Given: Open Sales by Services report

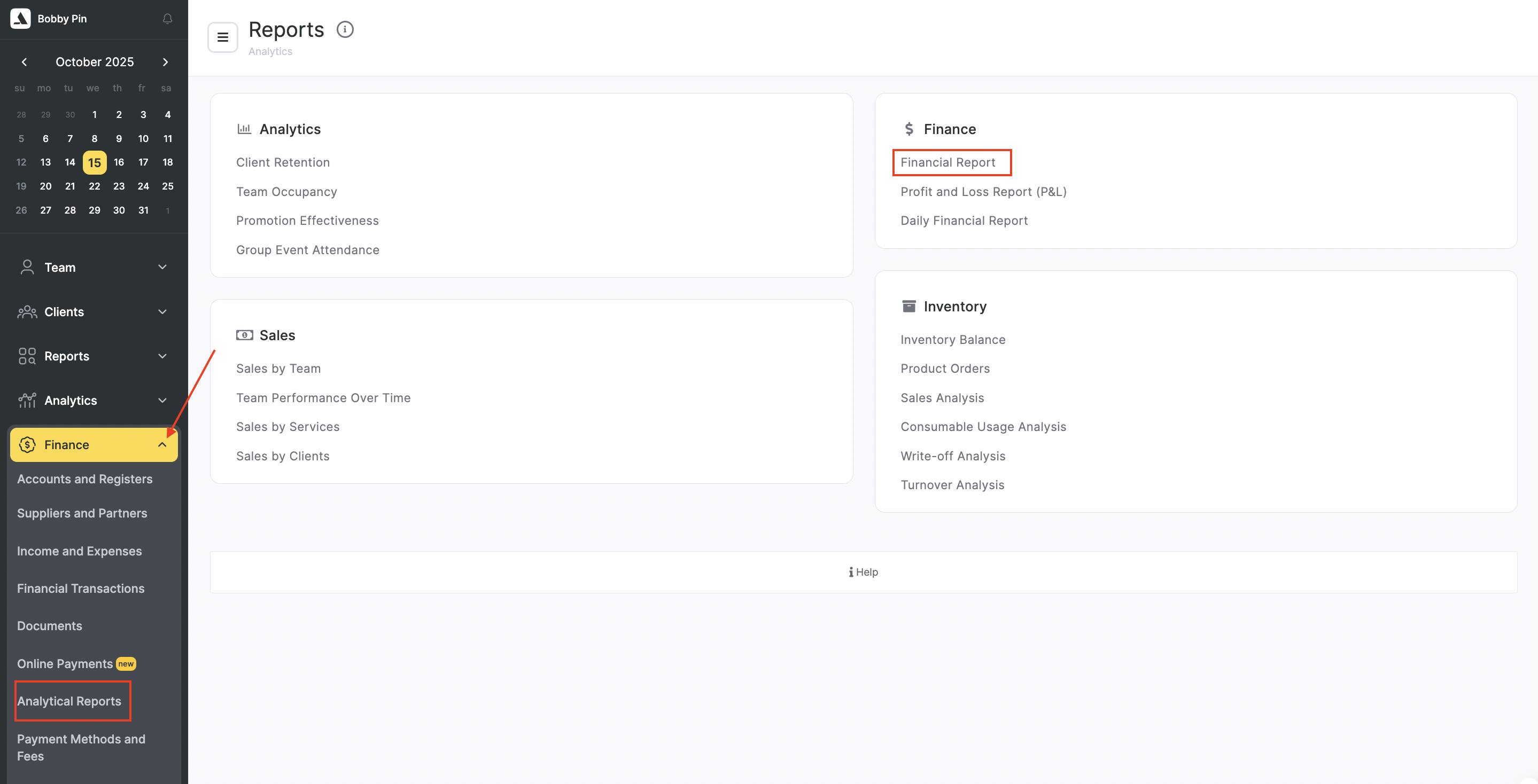Looking at the screenshot, I should (288, 427).
